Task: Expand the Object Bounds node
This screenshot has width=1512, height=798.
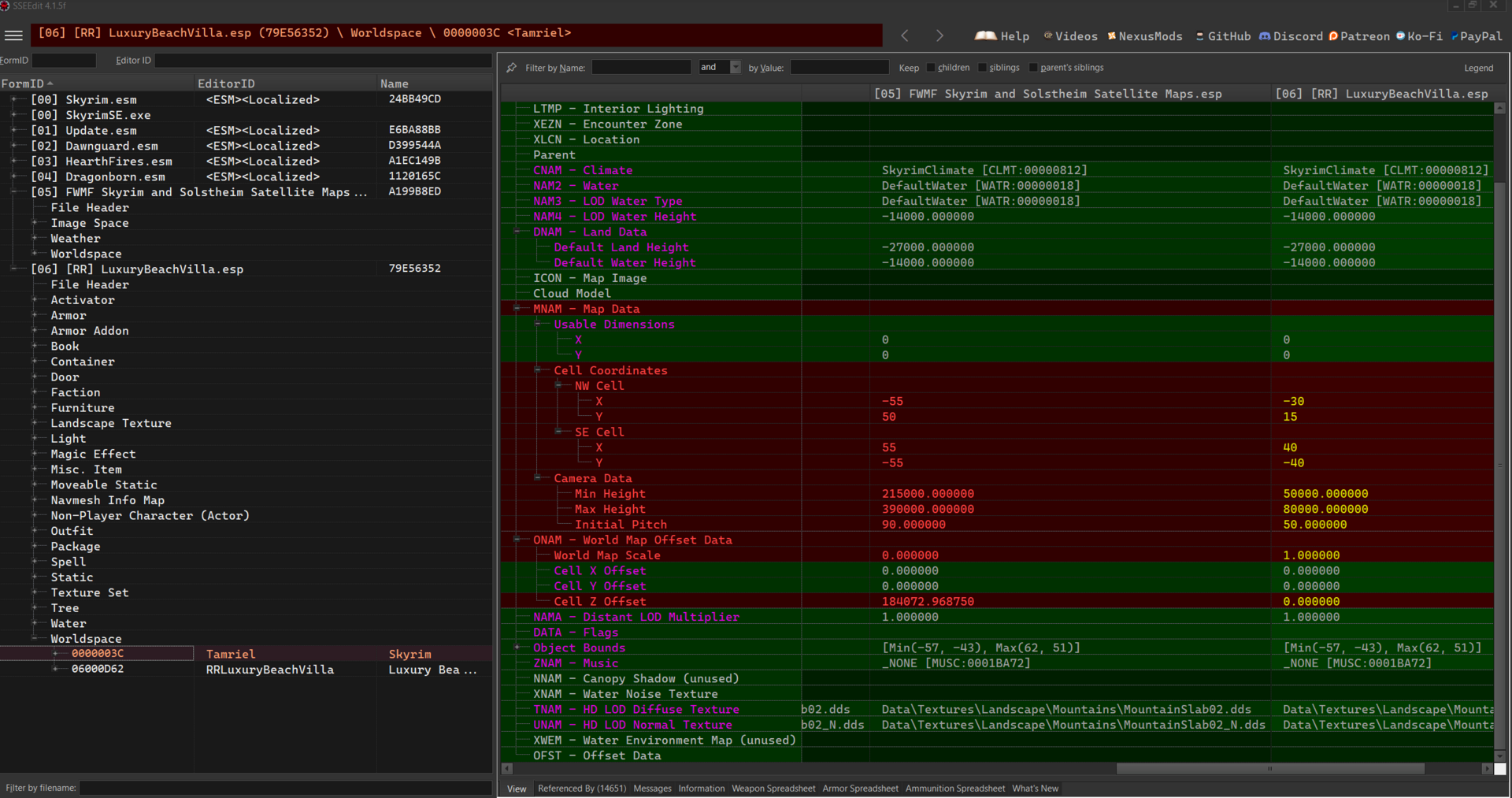Action: 517,648
